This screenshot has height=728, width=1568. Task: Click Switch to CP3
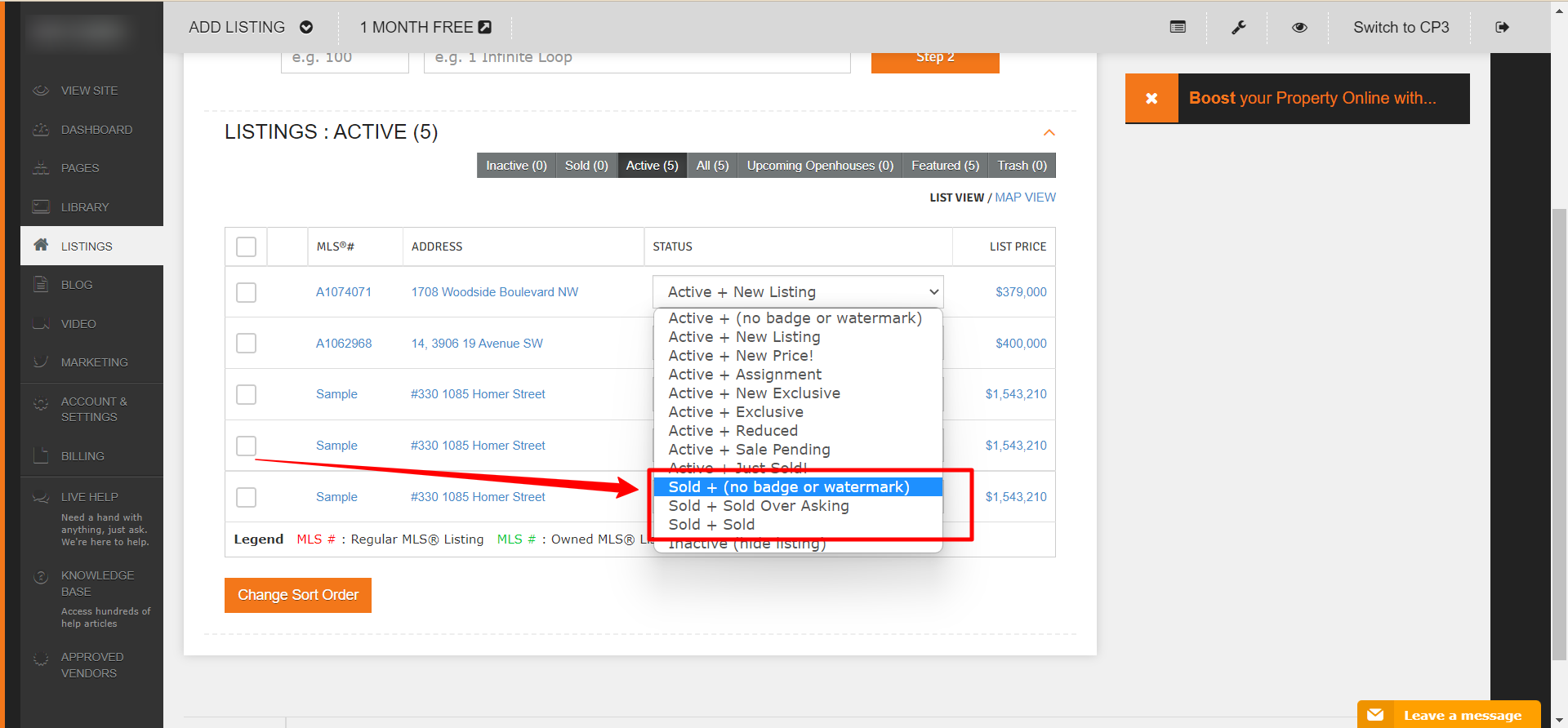(1401, 27)
